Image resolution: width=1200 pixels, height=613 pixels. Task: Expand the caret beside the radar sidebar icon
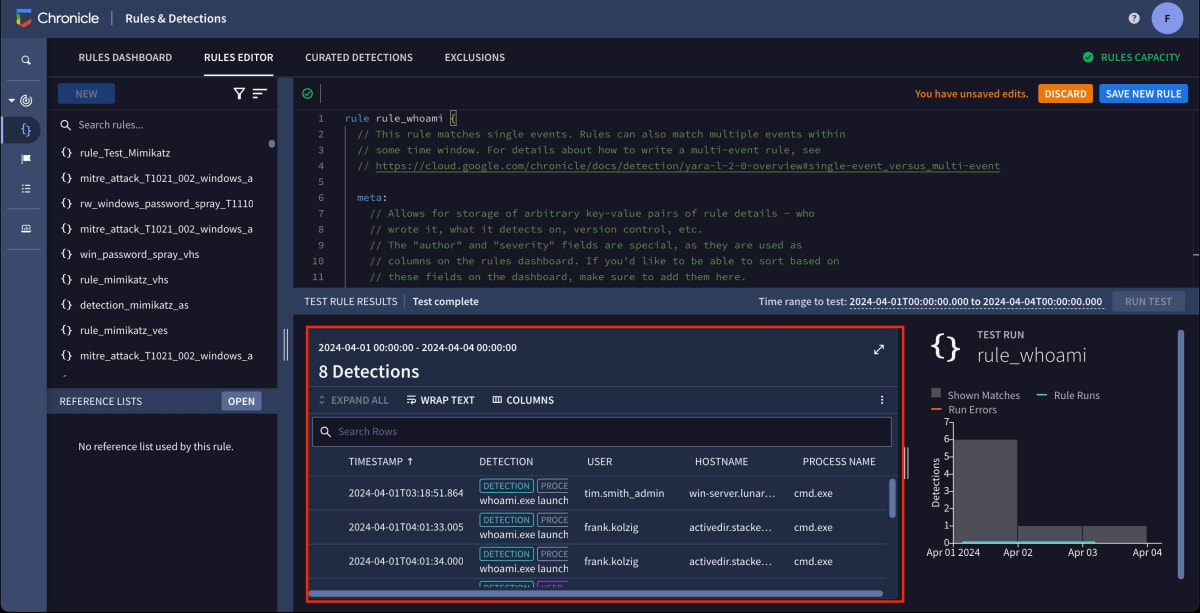point(12,101)
